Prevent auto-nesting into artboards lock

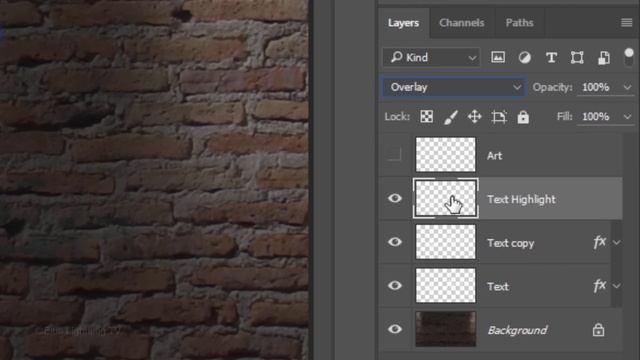[499, 117]
